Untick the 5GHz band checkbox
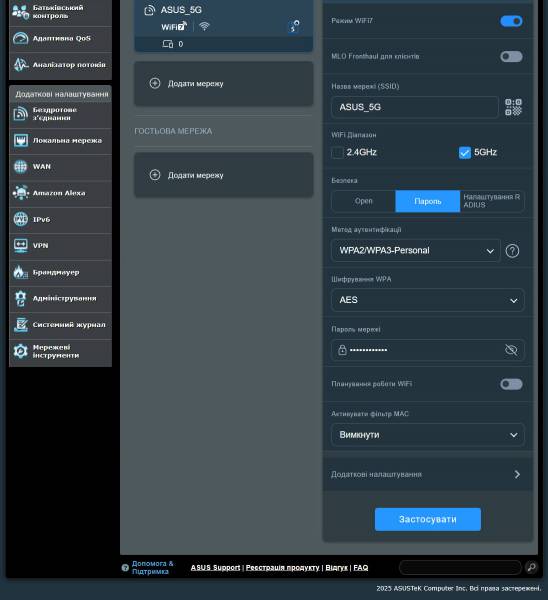 (465, 152)
